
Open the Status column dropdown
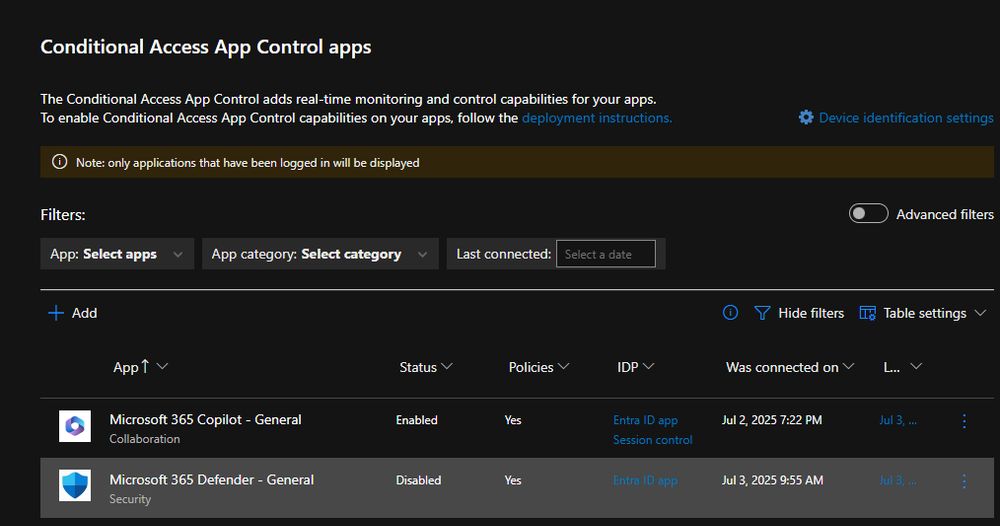(x=446, y=366)
